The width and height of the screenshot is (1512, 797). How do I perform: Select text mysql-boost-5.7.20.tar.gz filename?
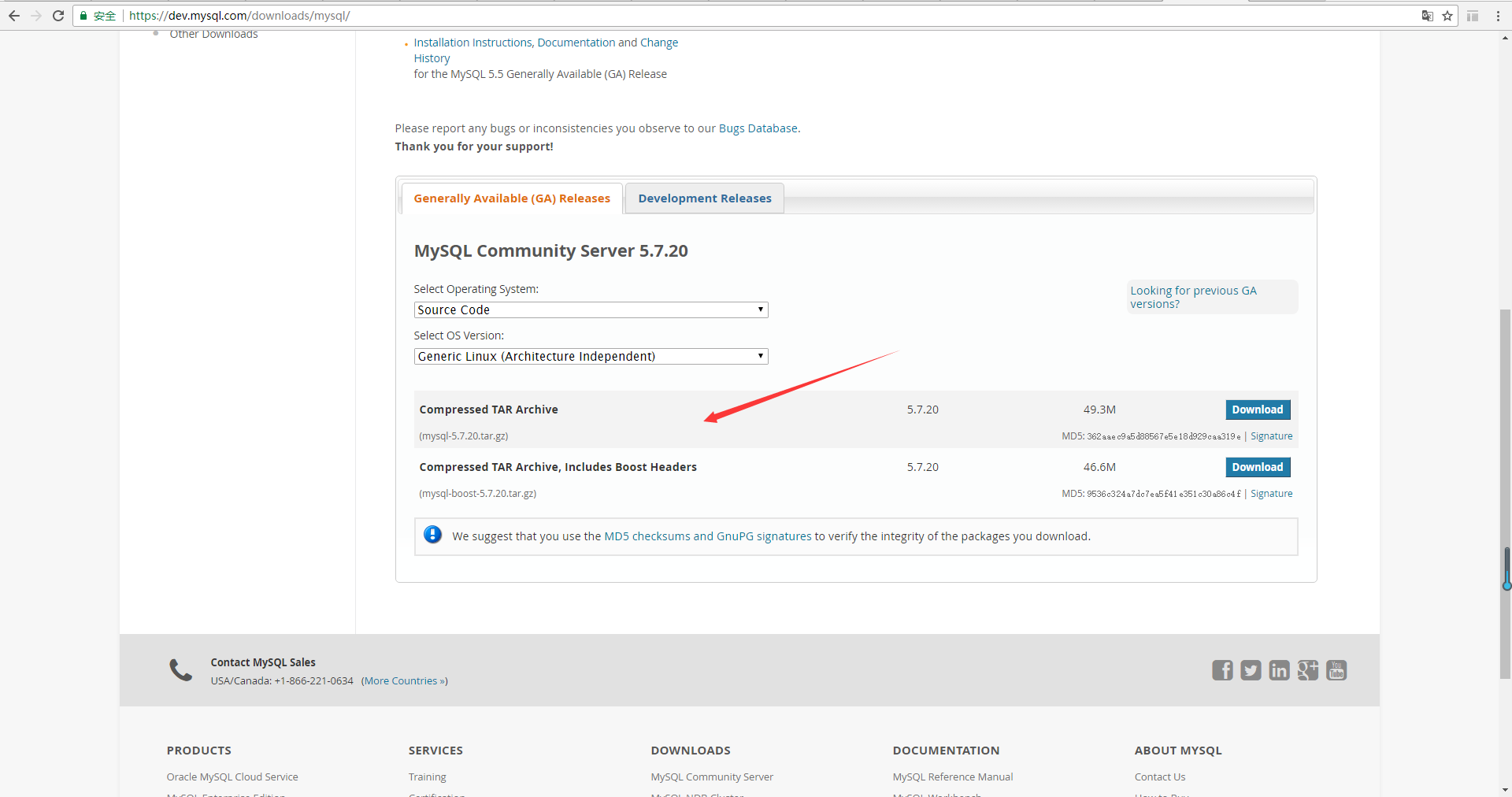[478, 494]
